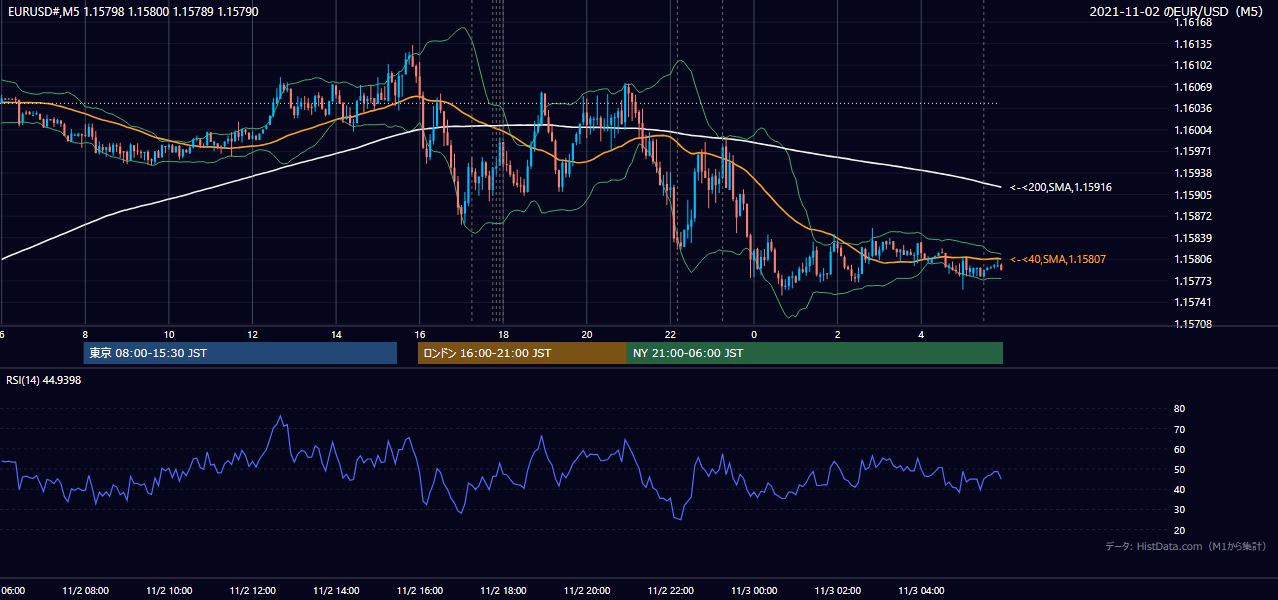This screenshot has width=1278, height=600.
Task: Click price axis label 1.16135
Action: (1193, 44)
